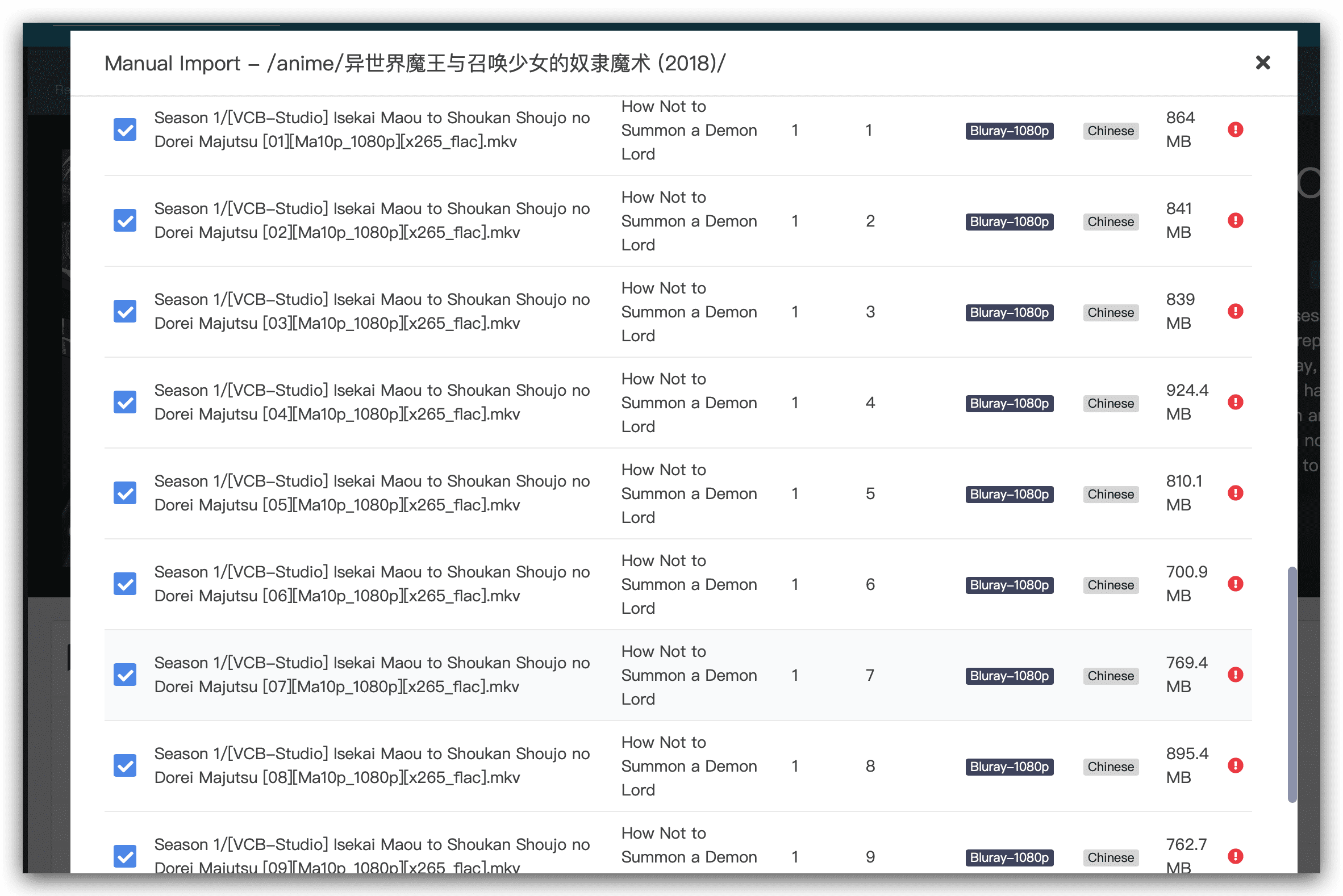
Task: Click the series name cell in the [01] row
Action: point(689,130)
